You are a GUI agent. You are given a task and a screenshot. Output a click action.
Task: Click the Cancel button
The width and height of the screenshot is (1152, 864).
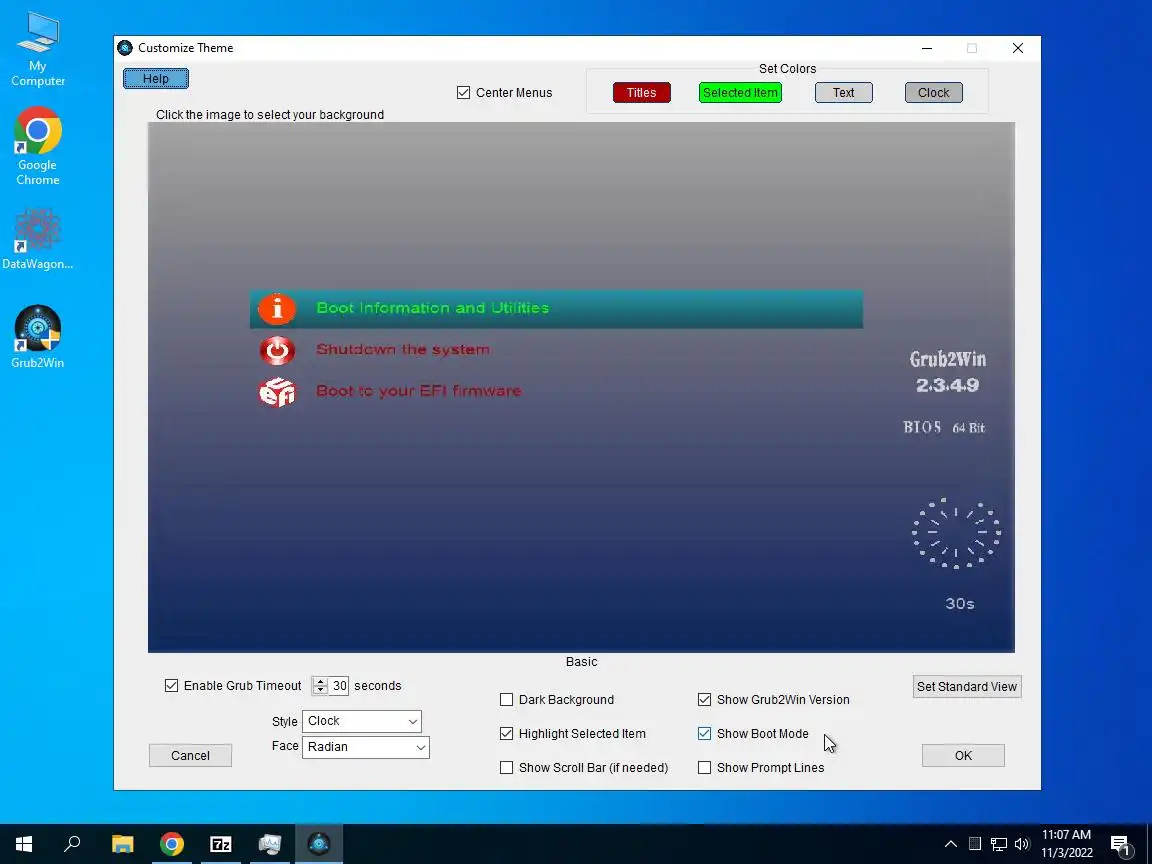point(190,755)
